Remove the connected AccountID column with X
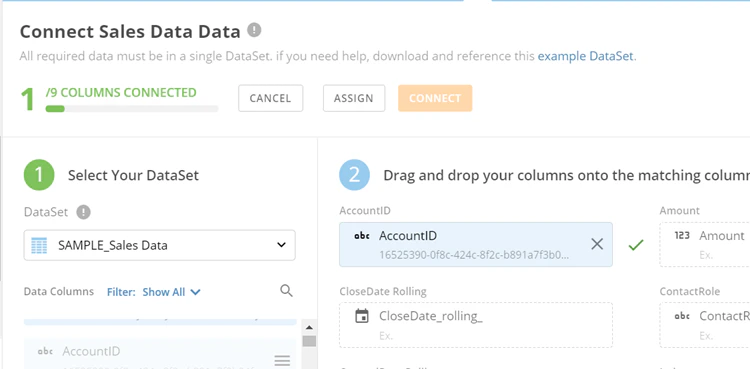The height and width of the screenshot is (369, 750). pyautogui.click(x=596, y=244)
